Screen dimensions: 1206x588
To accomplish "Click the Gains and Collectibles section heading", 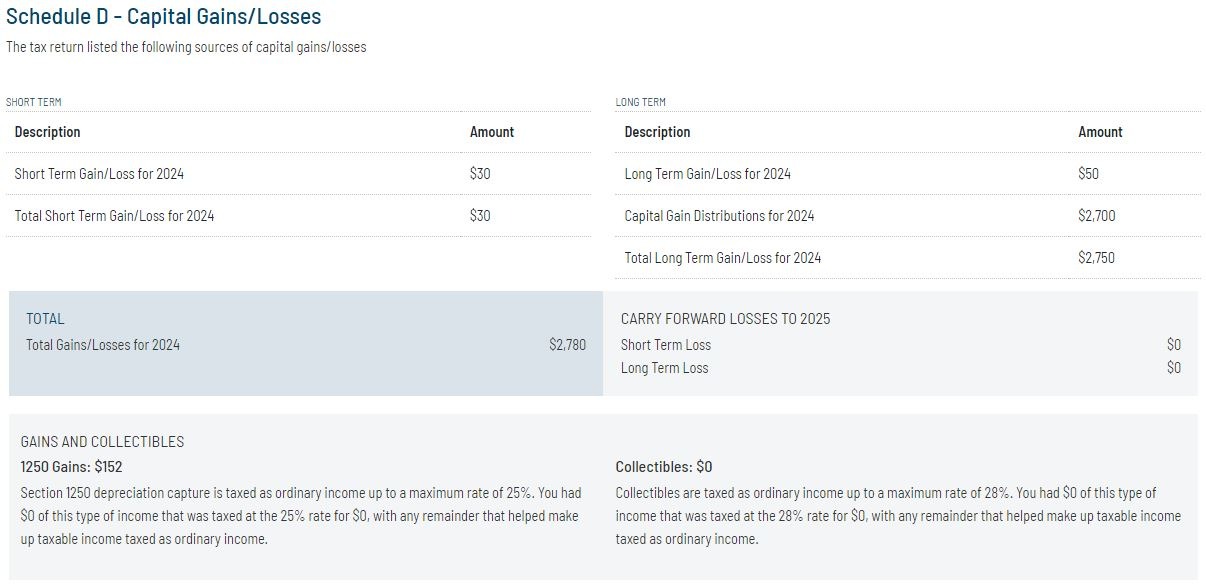I will pyautogui.click(x=102, y=442).
